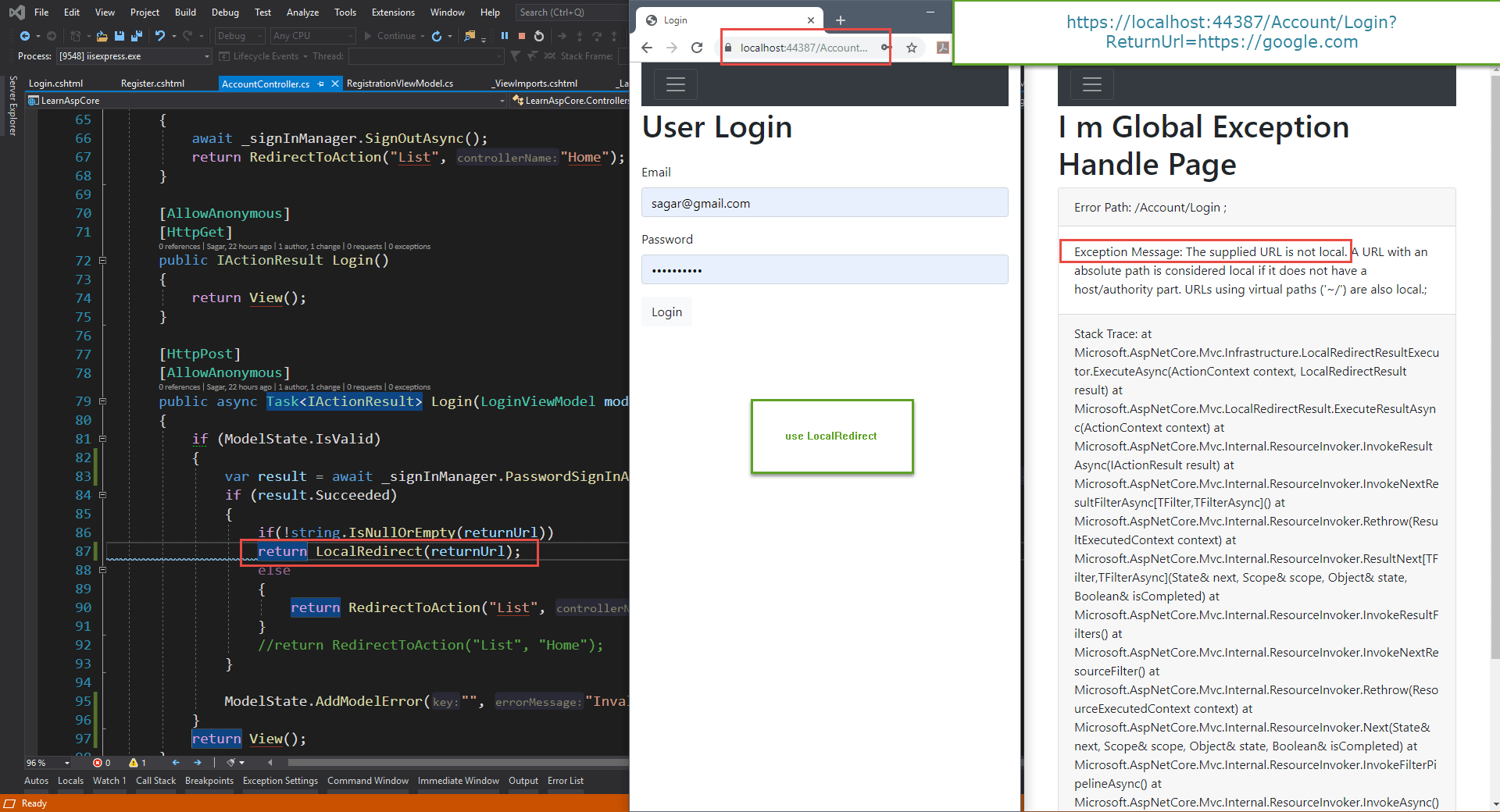Switch to the RegistrationViewModel.cs tab
Viewport: 1500px width, 812px height.
(401, 83)
